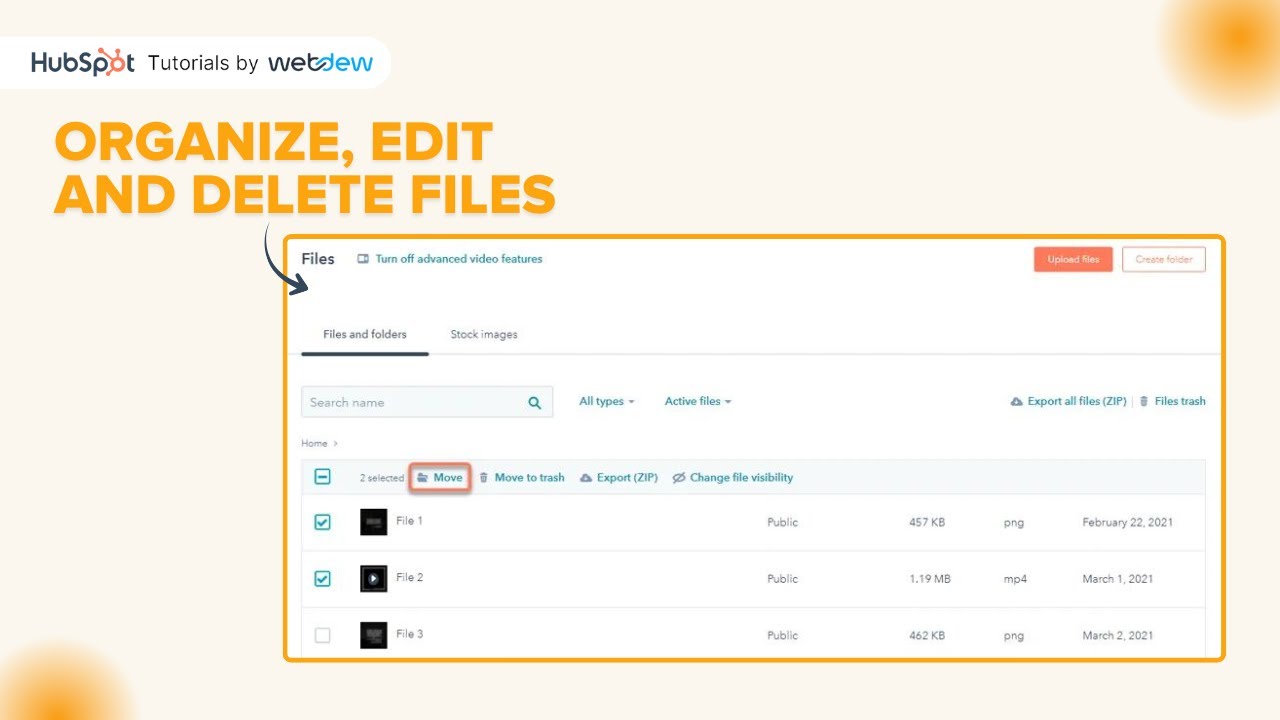Uncheck the File 1 checkbox
Image resolution: width=1280 pixels, height=720 pixels.
(322, 522)
